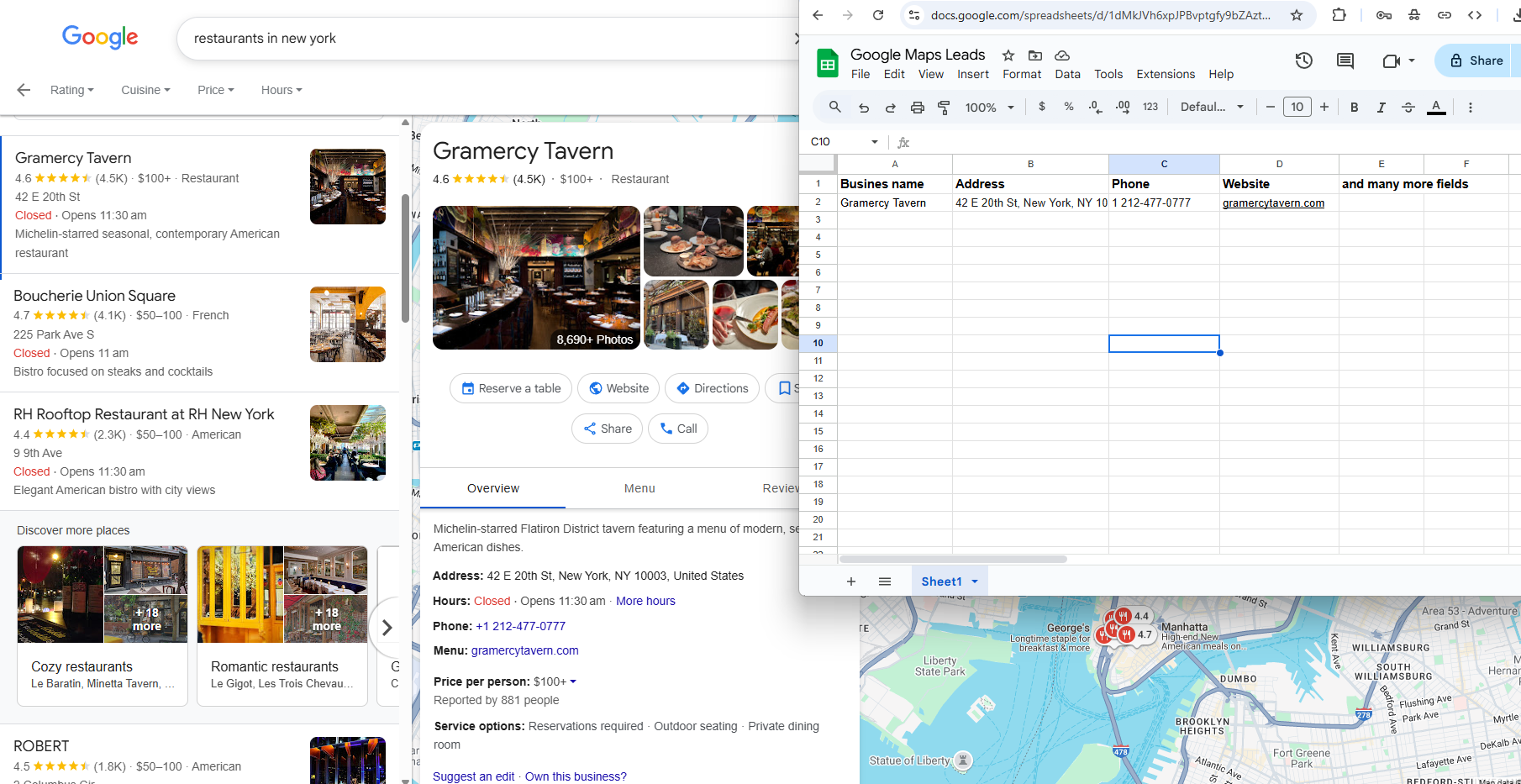The width and height of the screenshot is (1521, 784).
Task: Print the spreadsheet
Action: pos(918,107)
